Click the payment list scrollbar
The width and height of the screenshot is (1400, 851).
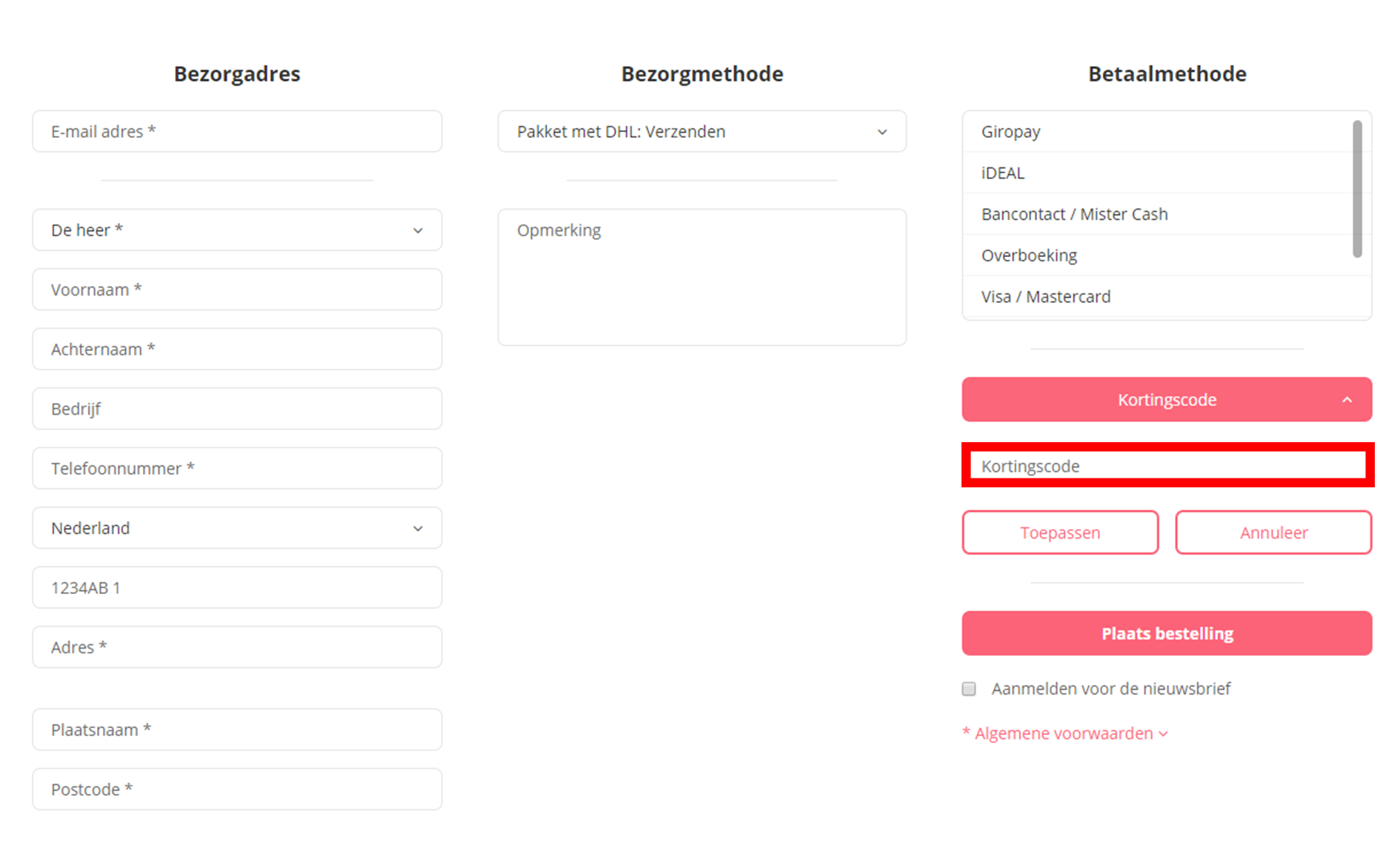pyautogui.click(x=1357, y=189)
